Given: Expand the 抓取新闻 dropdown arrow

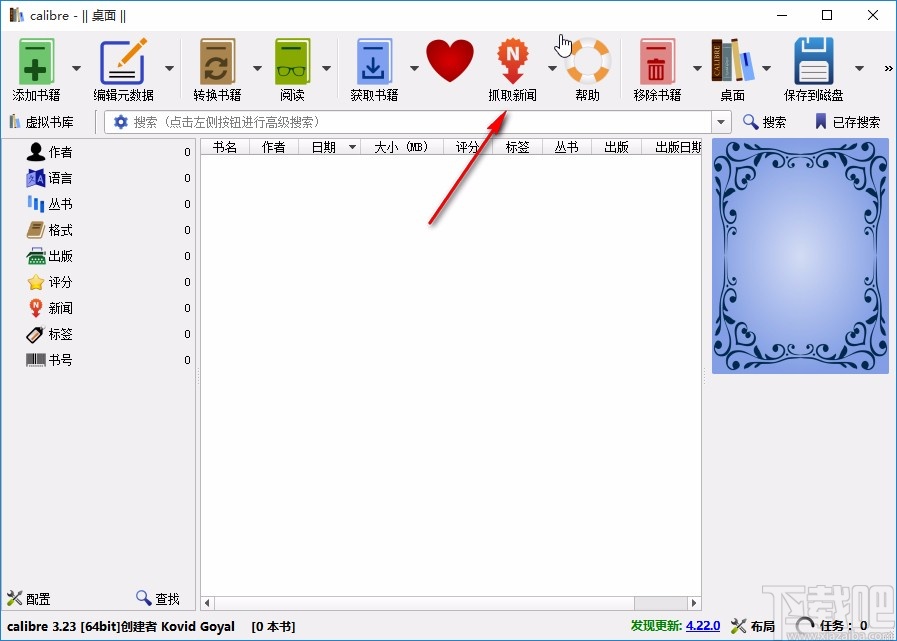Looking at the screenshot, I should (552, 68).
